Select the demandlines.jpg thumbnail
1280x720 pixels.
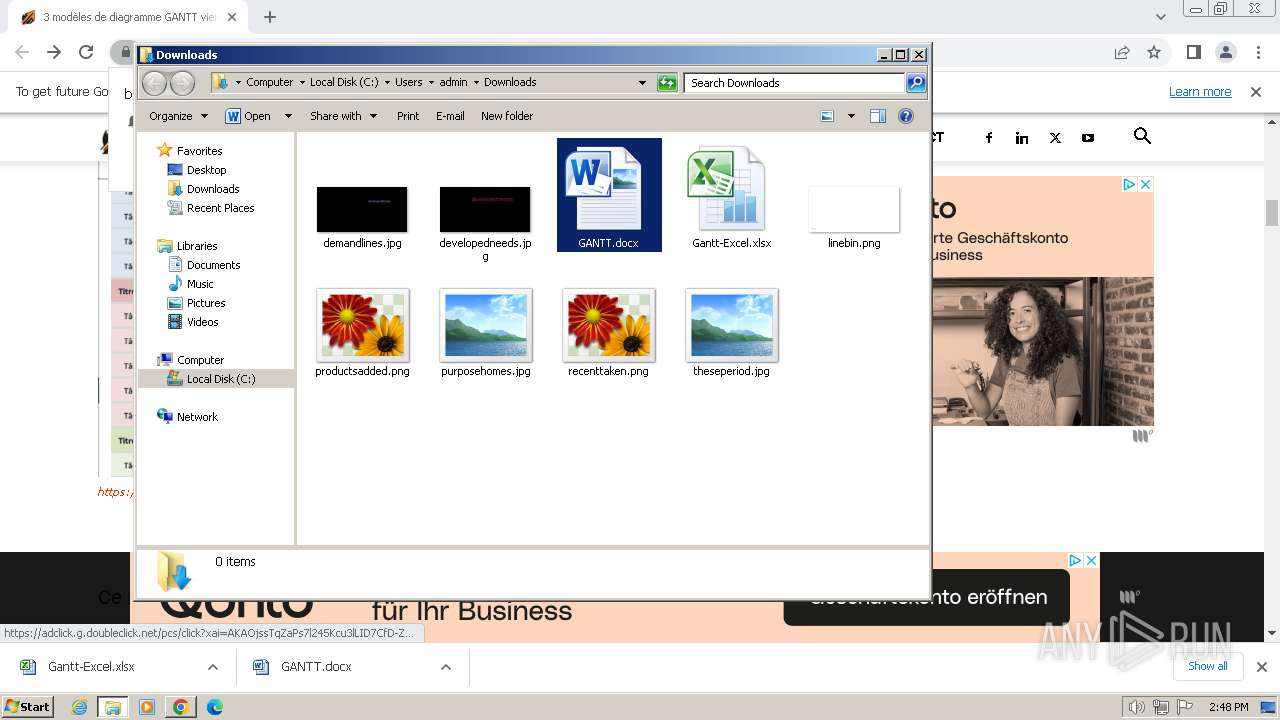362,209
